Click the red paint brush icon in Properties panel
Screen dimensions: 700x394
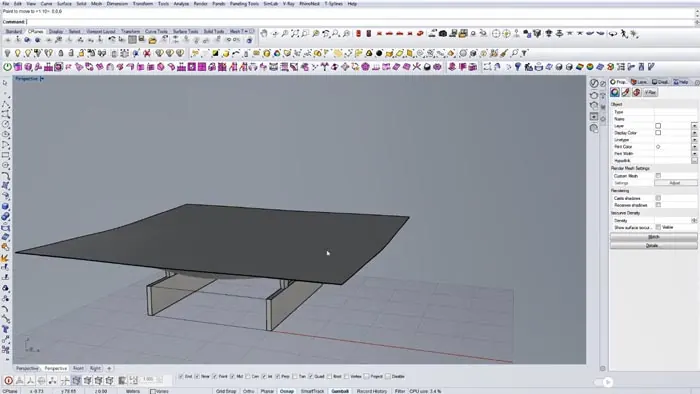[626, 92]
